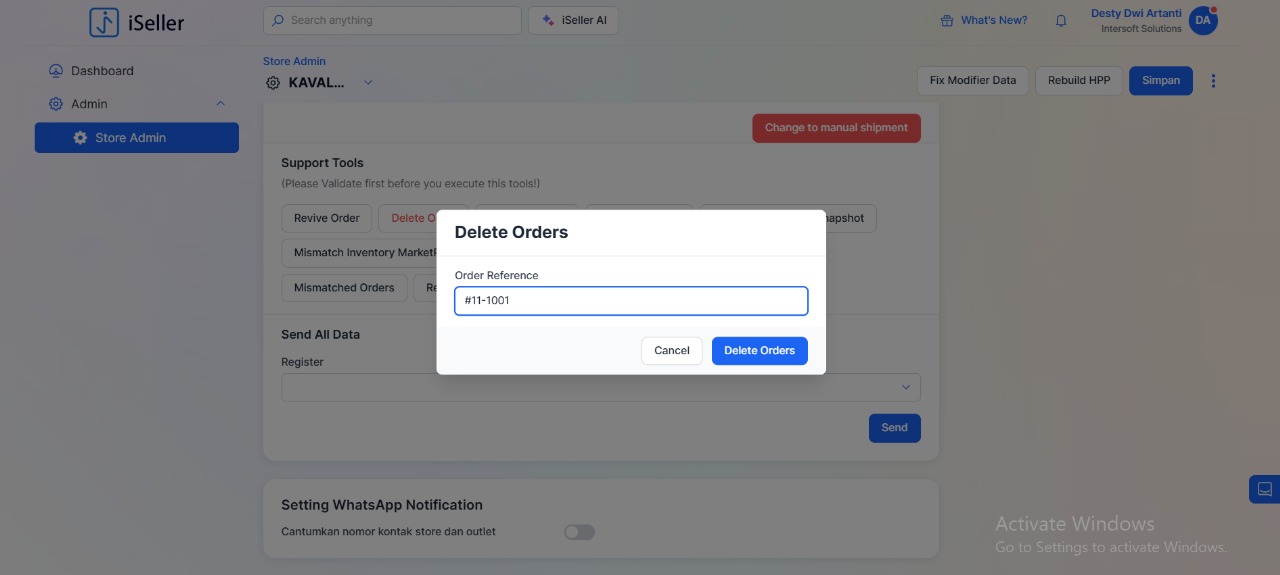This screenshot has width=1280, height=575.
Task: Confirm with the Delete Orders button
Action: (759, 351)
